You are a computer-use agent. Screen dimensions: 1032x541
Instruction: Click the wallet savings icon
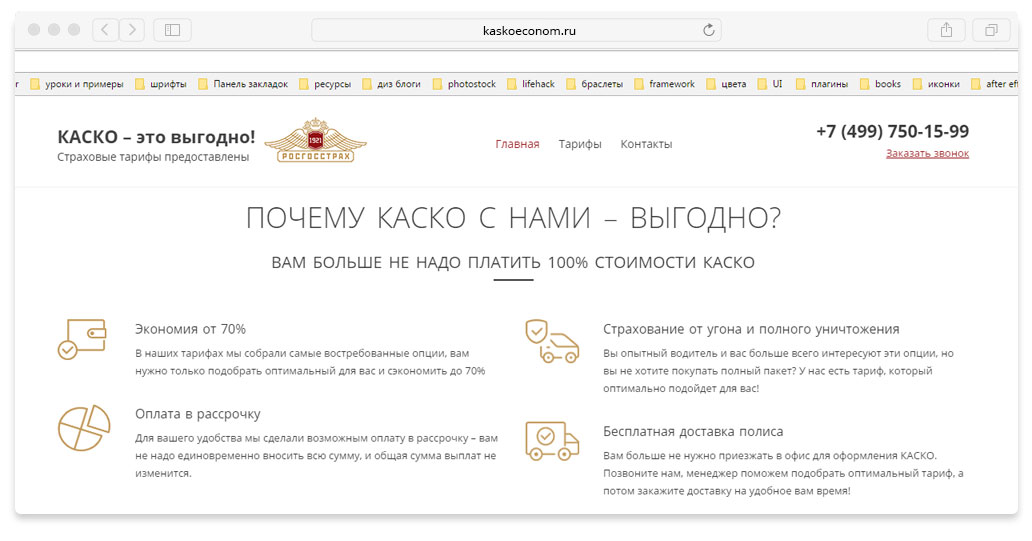[82, 340]
